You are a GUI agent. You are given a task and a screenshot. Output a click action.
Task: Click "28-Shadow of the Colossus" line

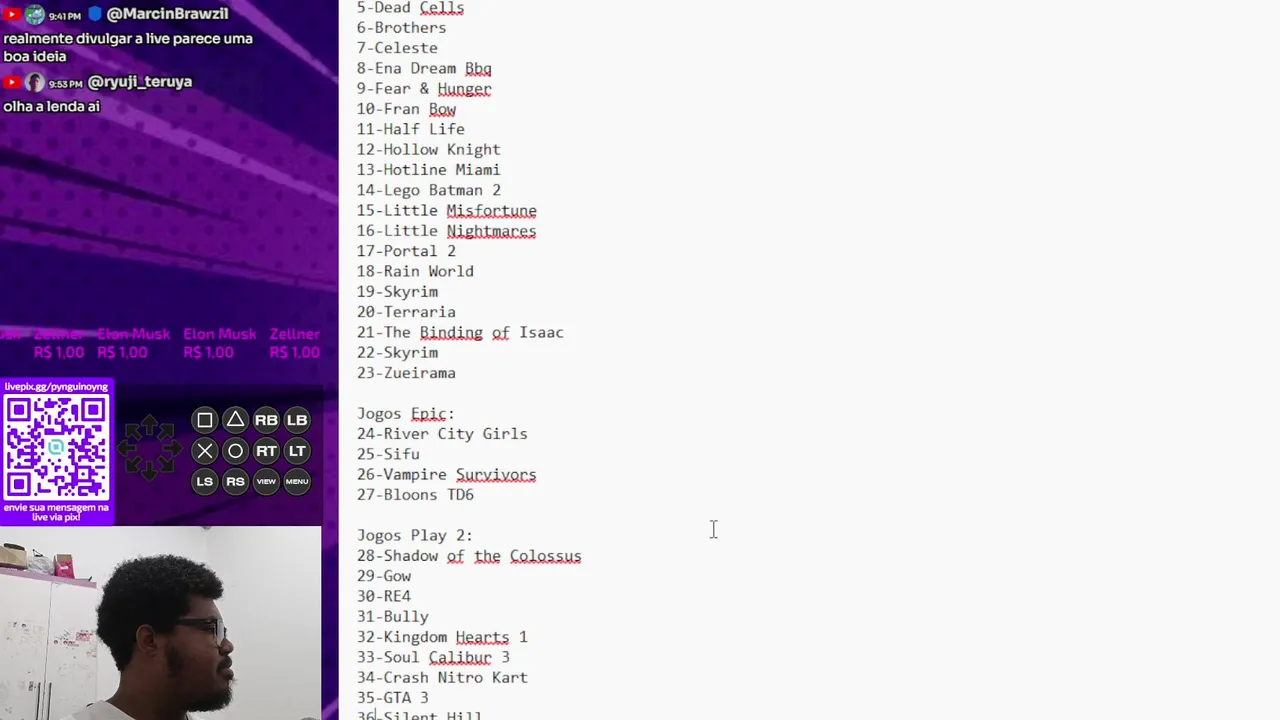point(469,556)
